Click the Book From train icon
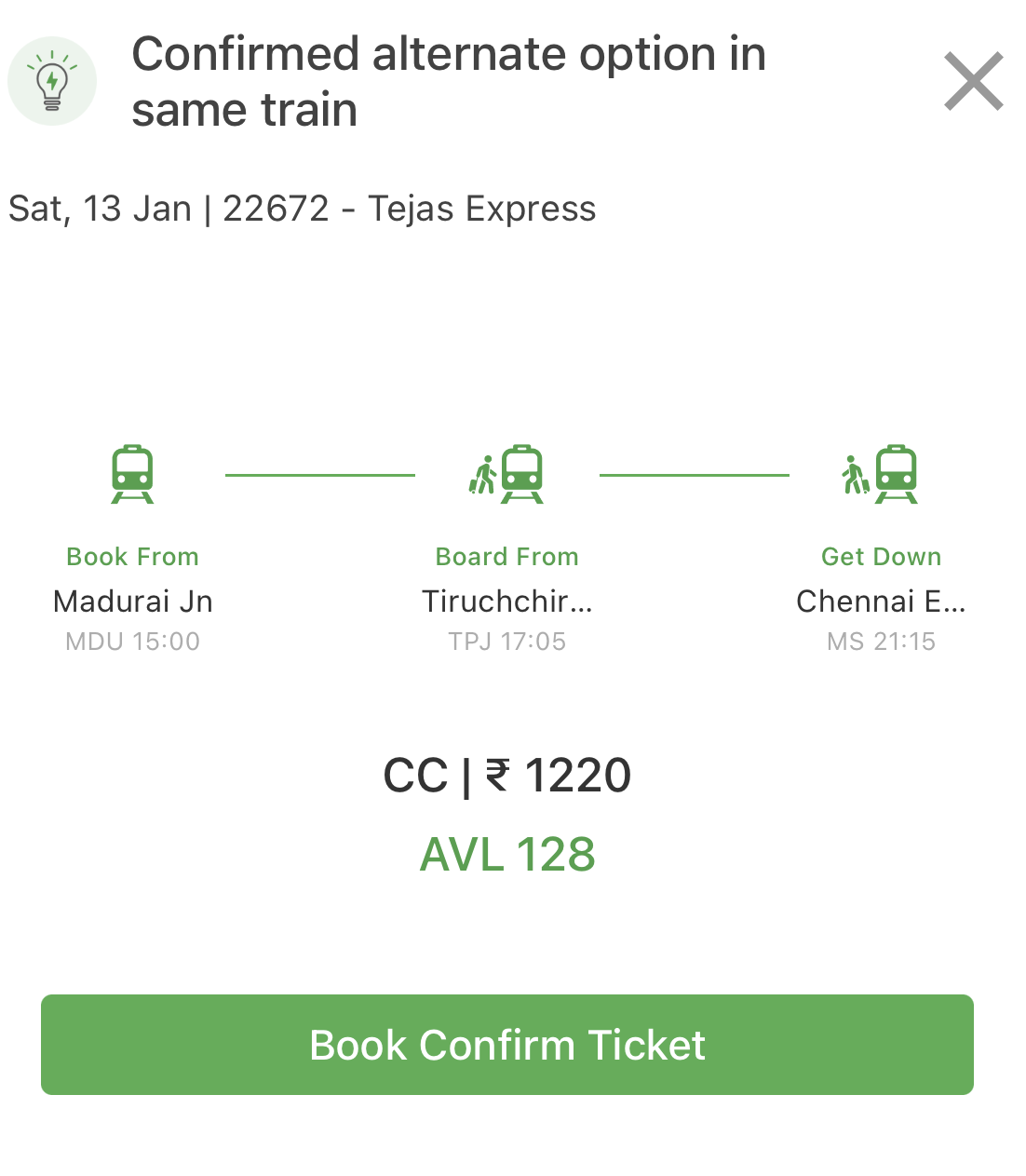 pyautogui.click(x=132, y=474)
